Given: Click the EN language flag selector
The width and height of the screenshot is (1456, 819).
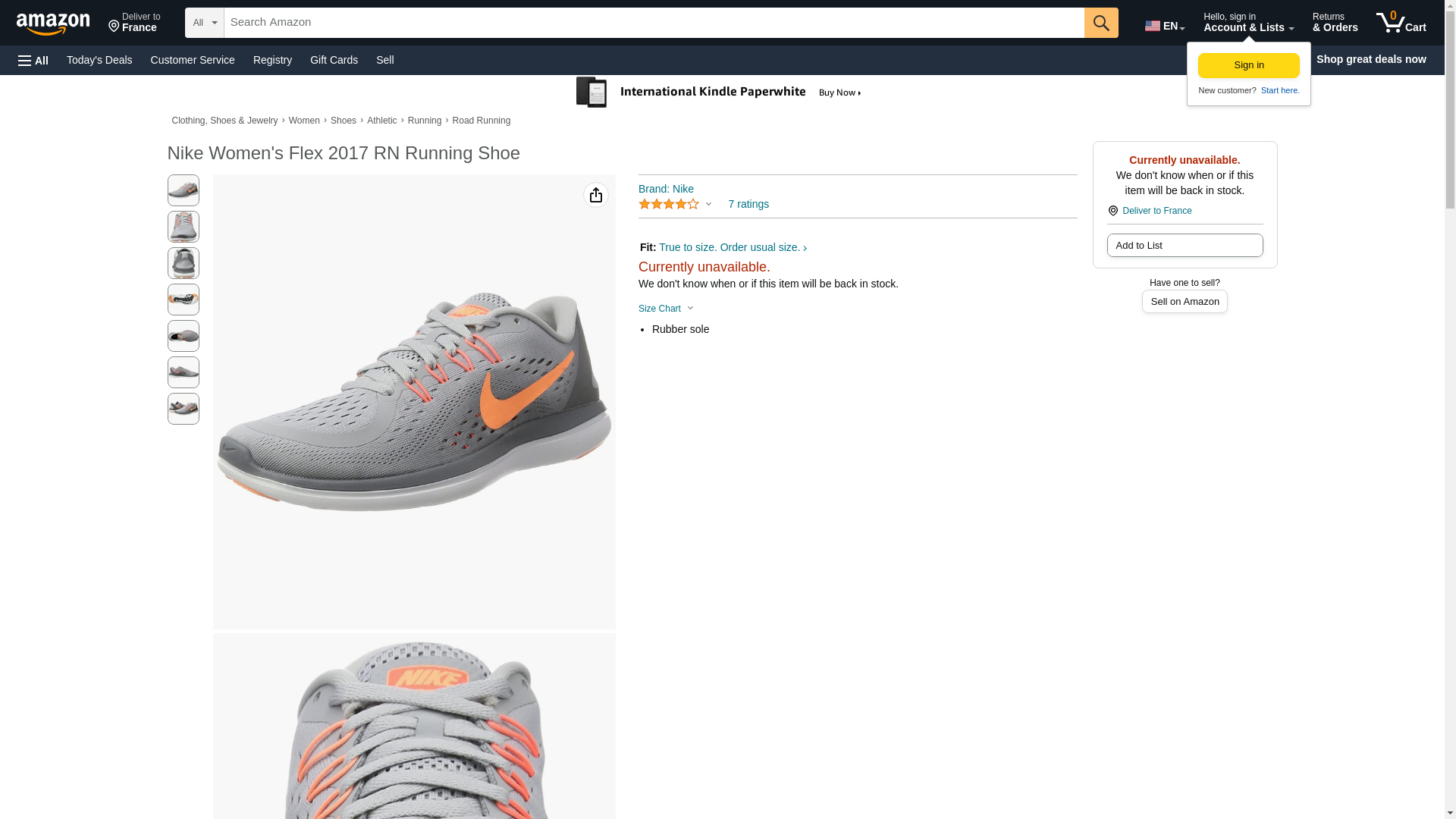Looking at the screenshot, I should (x=1164, y=26).
